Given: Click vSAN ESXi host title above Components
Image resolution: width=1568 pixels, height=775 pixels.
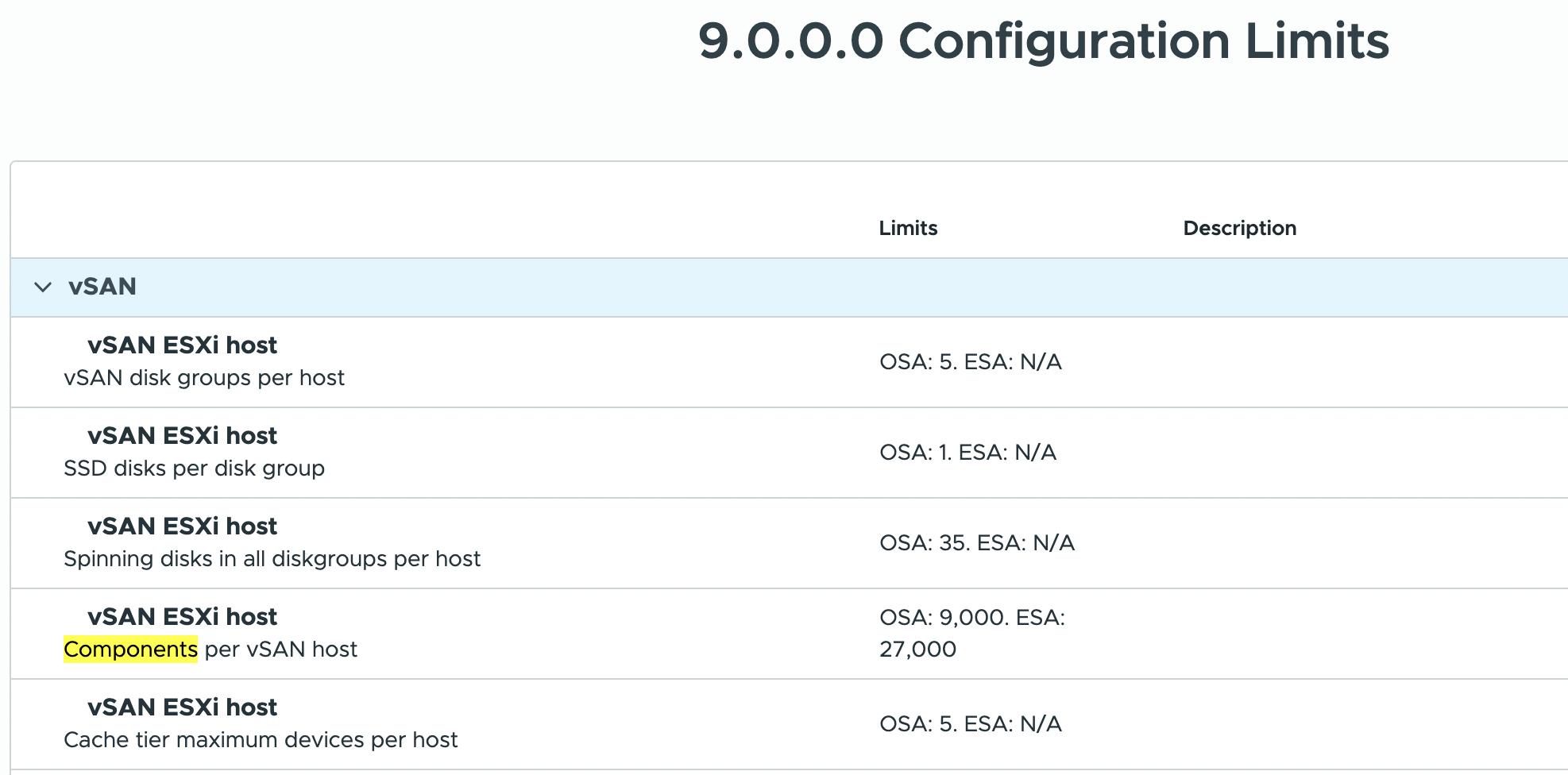Looking at the screenshot, I should point(182,617).
